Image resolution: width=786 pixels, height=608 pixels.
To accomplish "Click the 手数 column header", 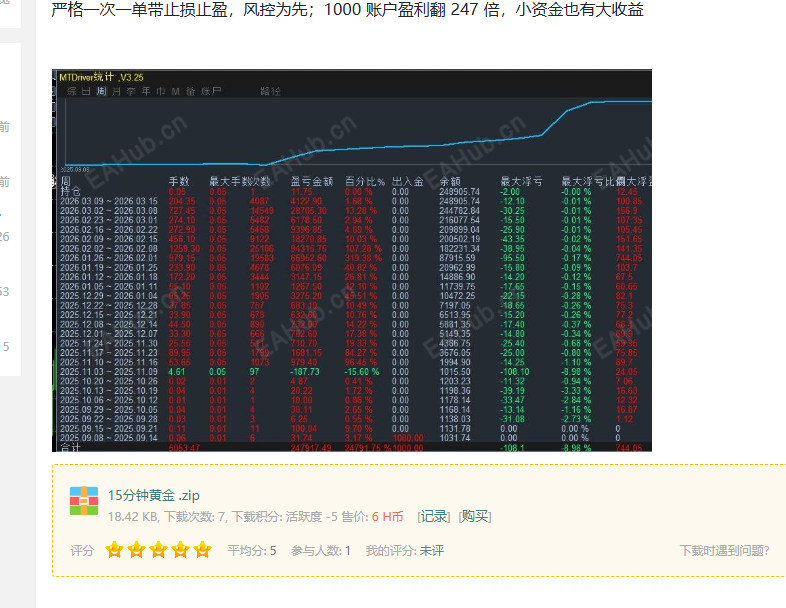I will pos(179,181).
